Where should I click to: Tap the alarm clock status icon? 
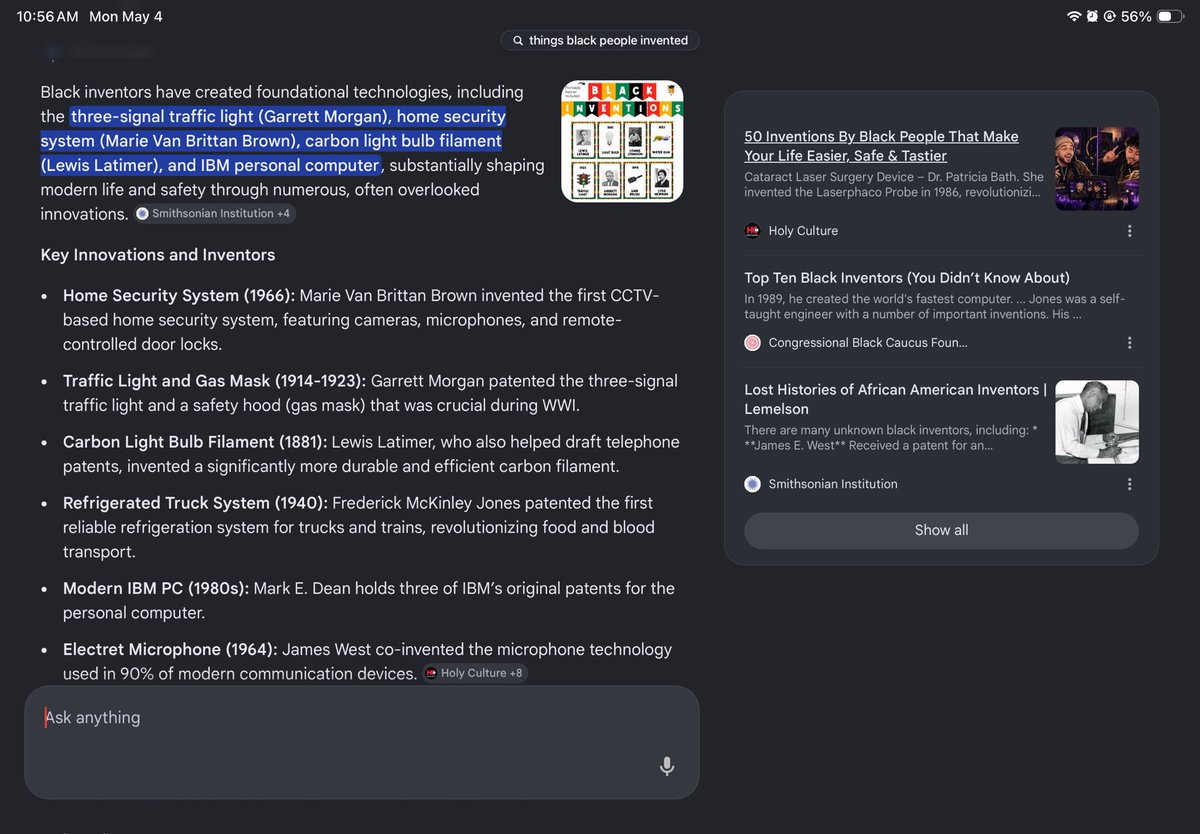coord(1092,16)
